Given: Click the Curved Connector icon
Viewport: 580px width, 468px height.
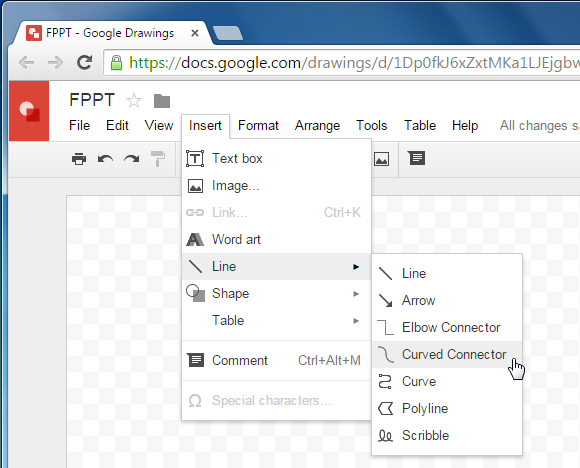Looking at the screenshot, I should click(385, 354).
